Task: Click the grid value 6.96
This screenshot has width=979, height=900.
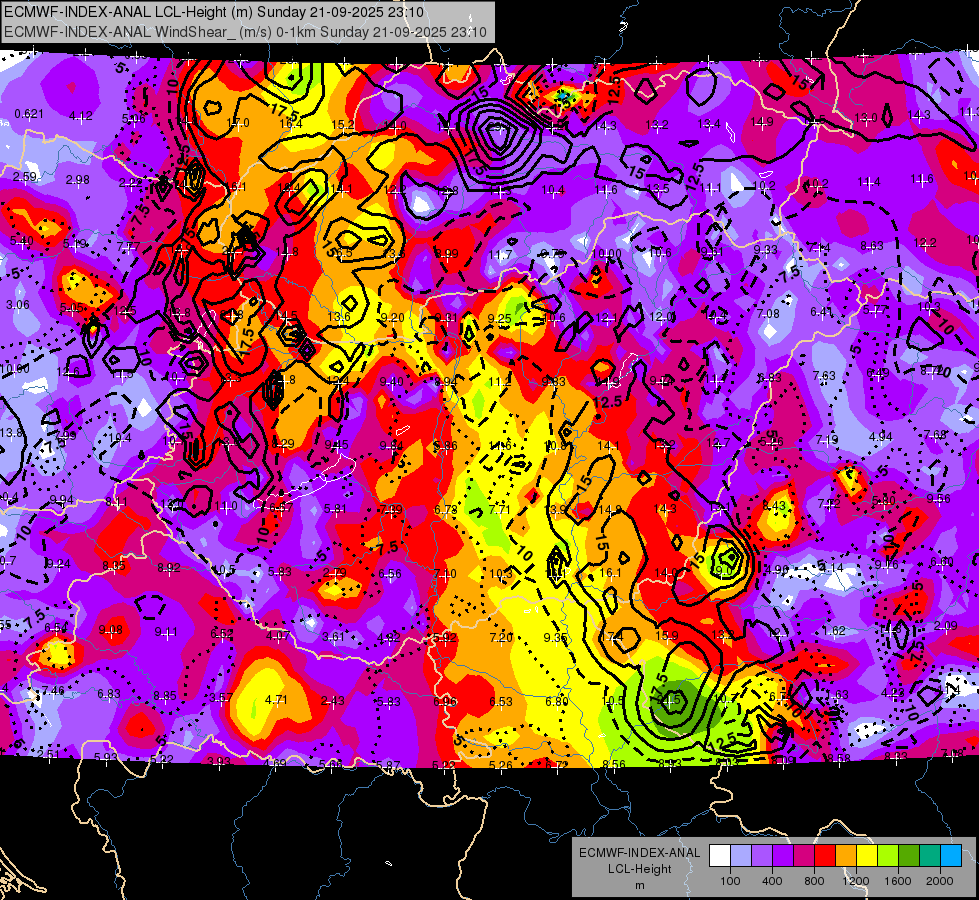Action: point(445,701)
